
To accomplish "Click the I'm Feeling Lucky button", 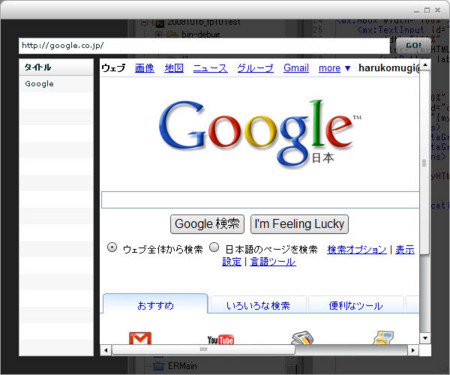I will tap(299, 224).
